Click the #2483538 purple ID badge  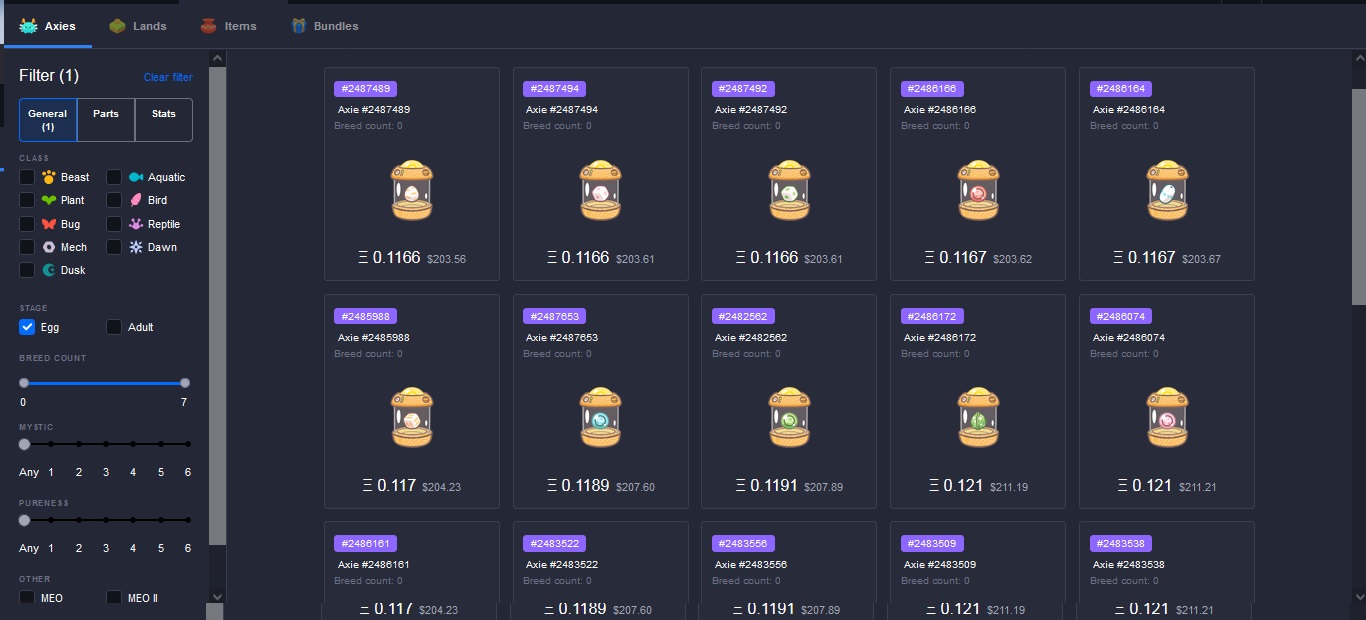pos(1121,543)
